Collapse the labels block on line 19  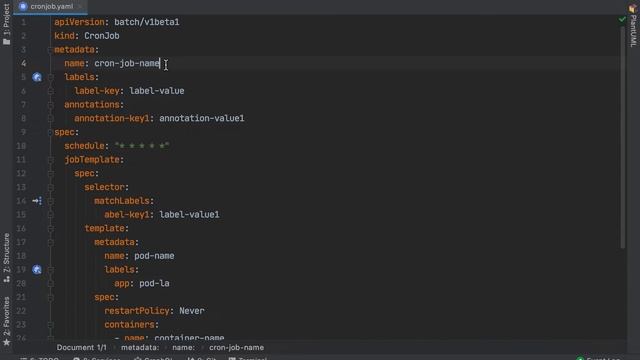pos(50,270)
